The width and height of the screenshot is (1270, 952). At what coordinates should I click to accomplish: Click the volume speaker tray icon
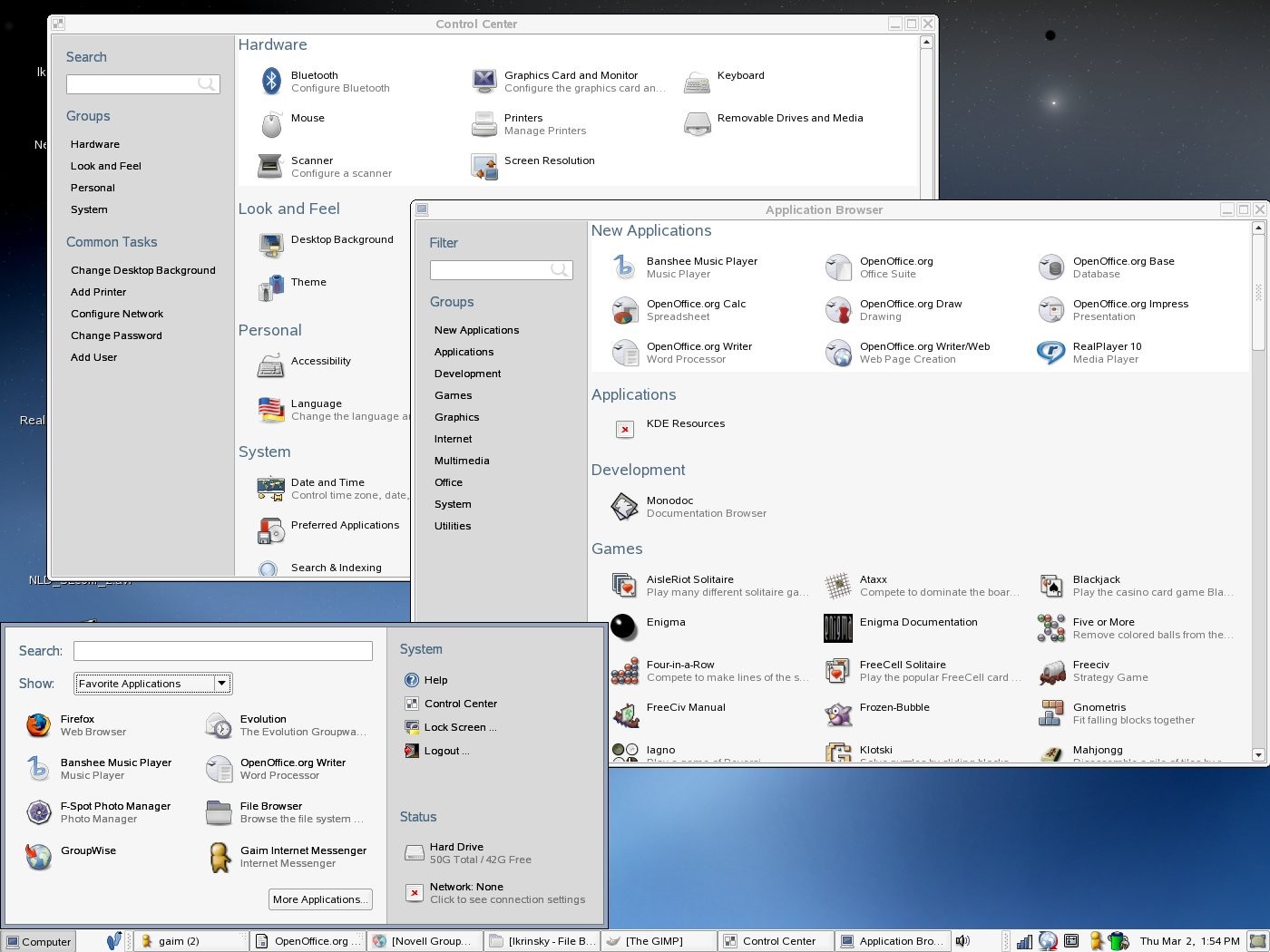(x=962, y=941)
